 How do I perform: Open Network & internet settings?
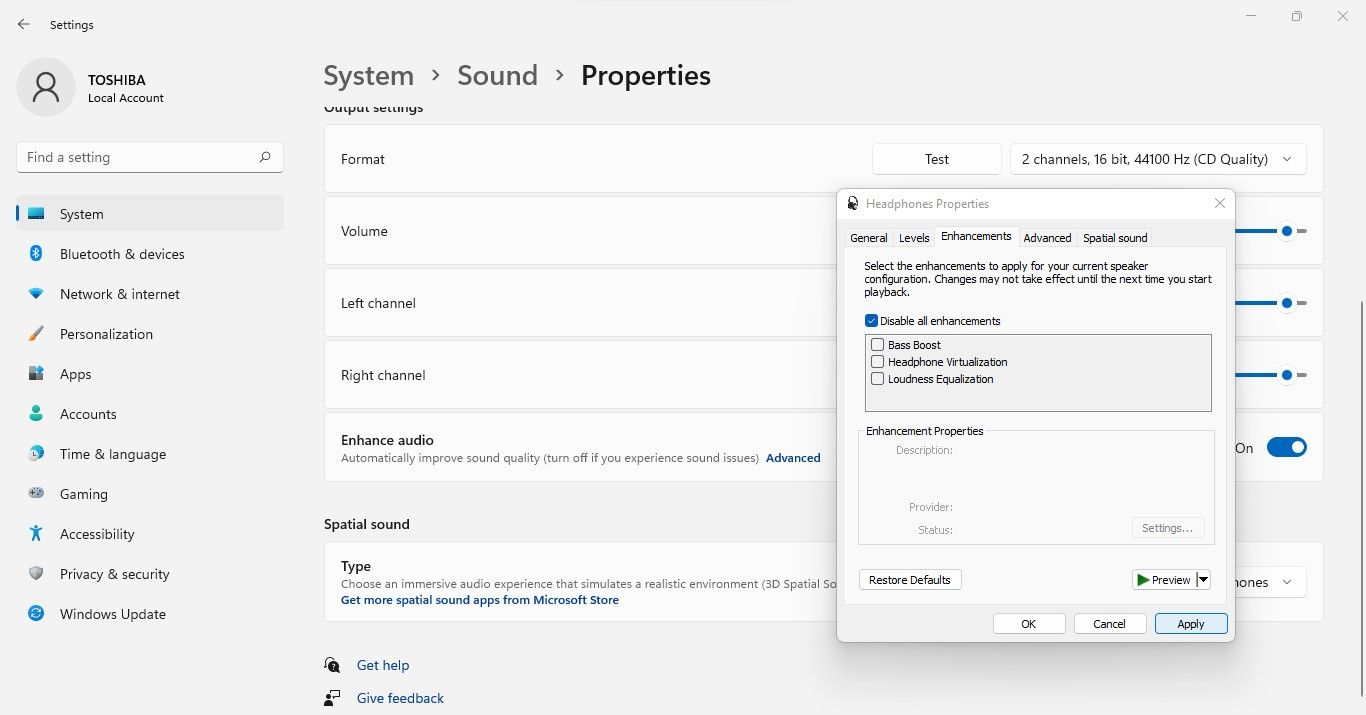tap(150, 294)
